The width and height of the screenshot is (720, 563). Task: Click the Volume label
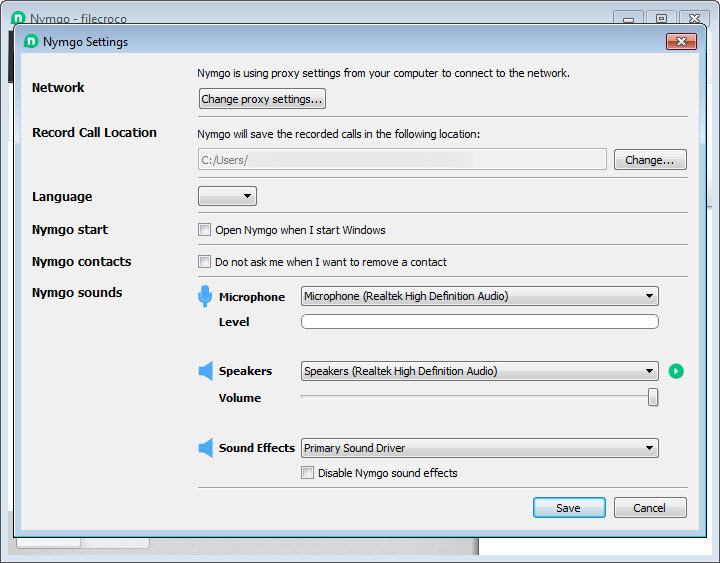(240, 398)
